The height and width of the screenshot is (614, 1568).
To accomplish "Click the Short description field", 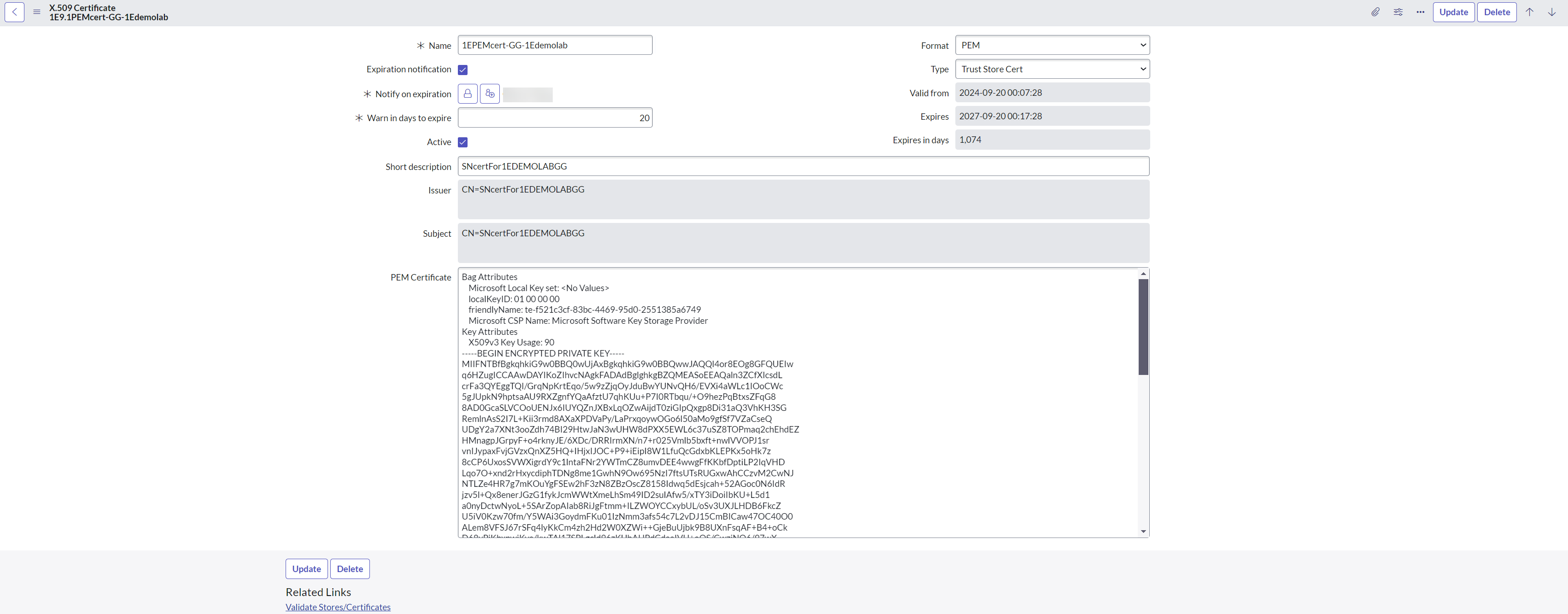I will [803, 166].
